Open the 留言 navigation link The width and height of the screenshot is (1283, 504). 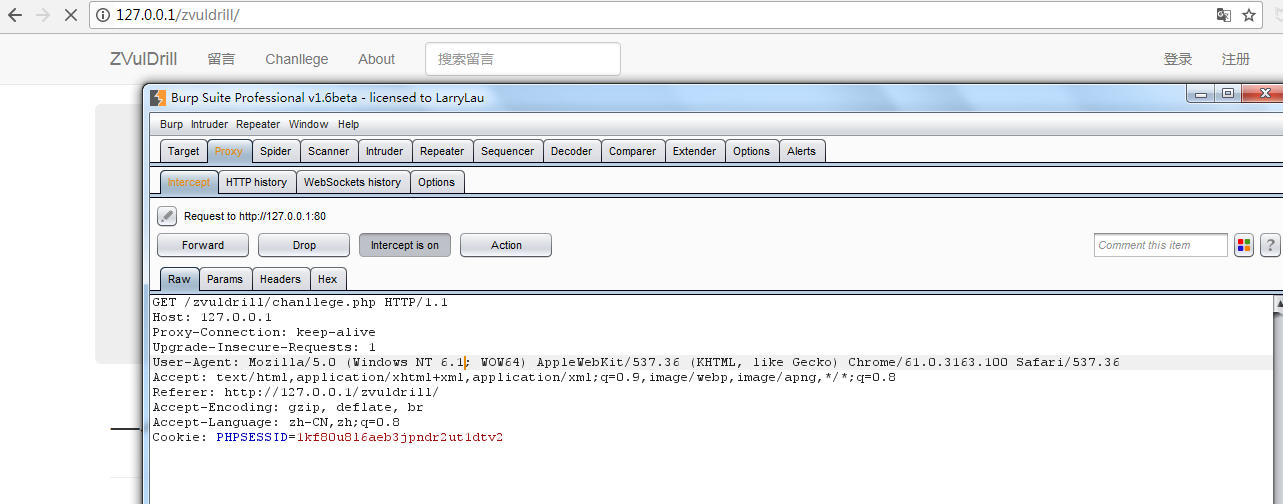[221, 59]
